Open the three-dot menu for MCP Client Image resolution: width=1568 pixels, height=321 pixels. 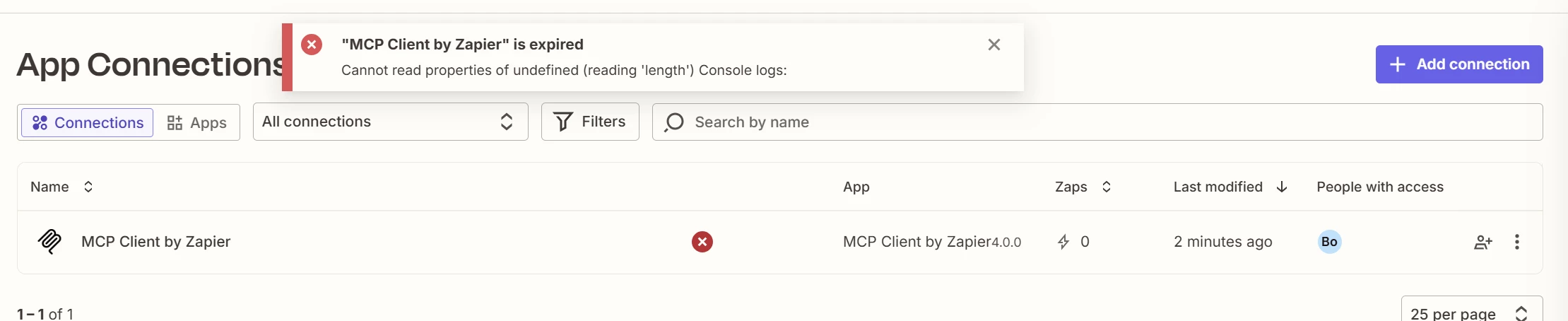click(1516, 242)
